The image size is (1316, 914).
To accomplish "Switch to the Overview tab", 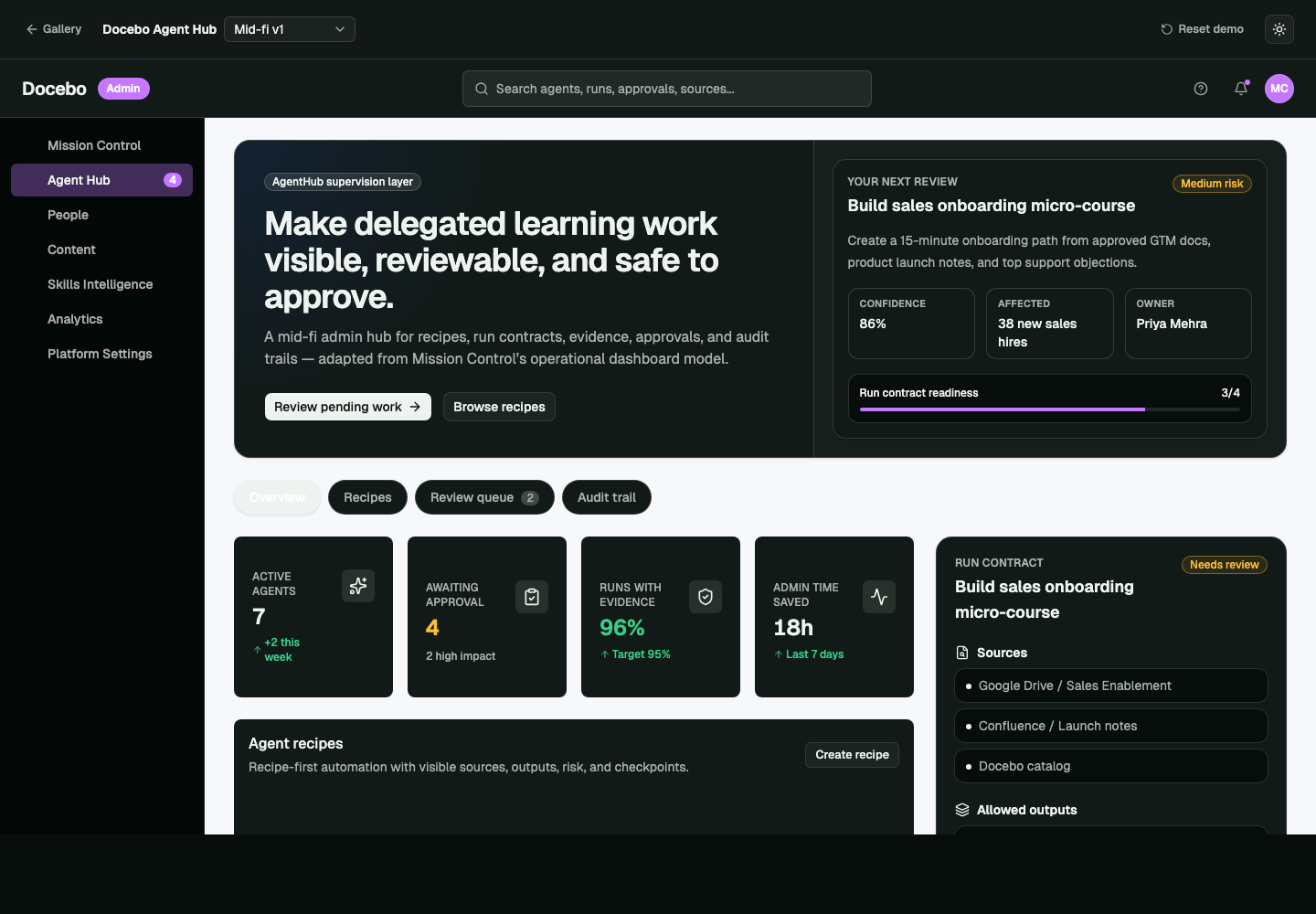I will tap(278, 497).
